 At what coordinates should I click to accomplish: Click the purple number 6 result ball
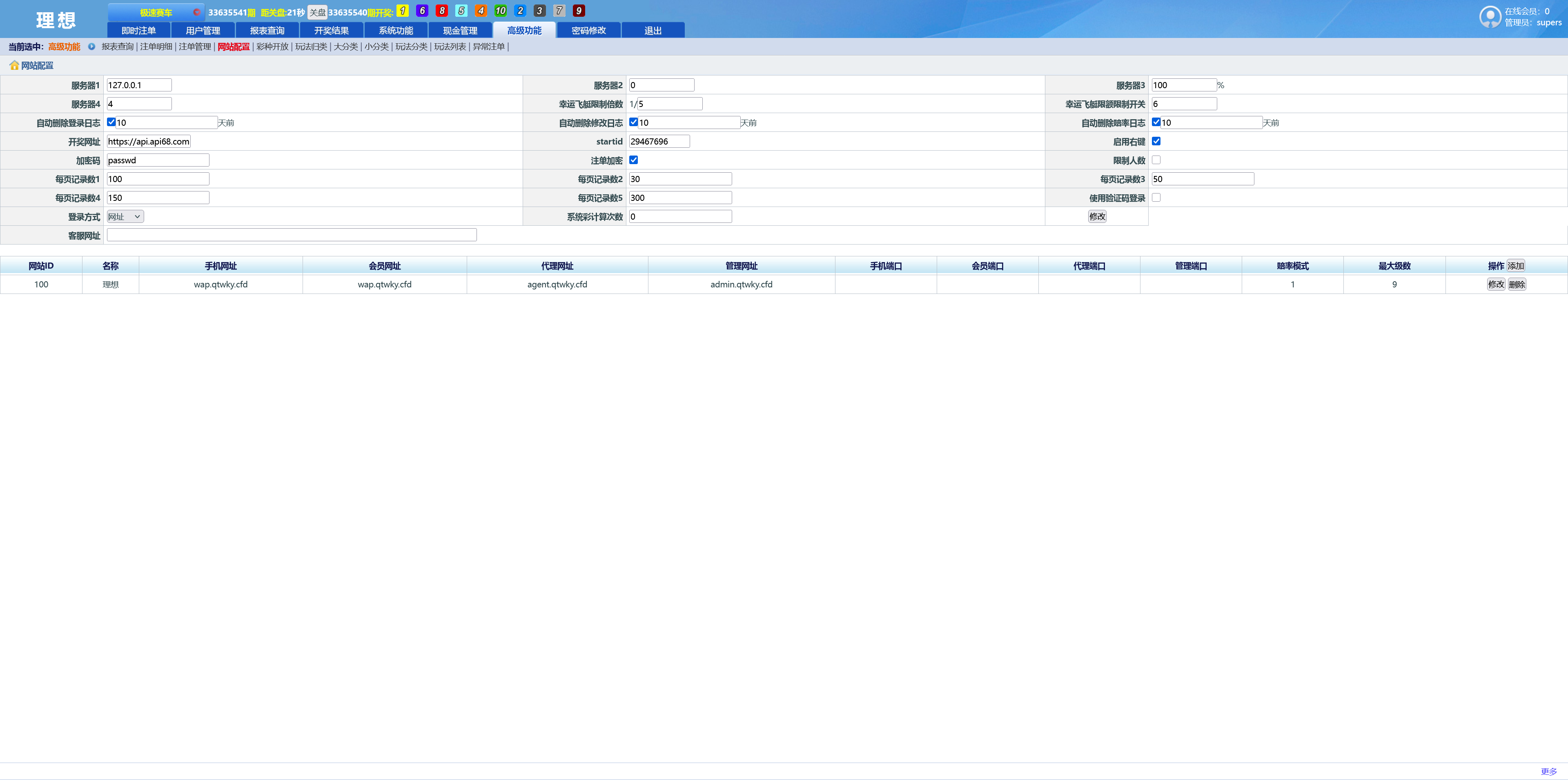coord(422,11)
